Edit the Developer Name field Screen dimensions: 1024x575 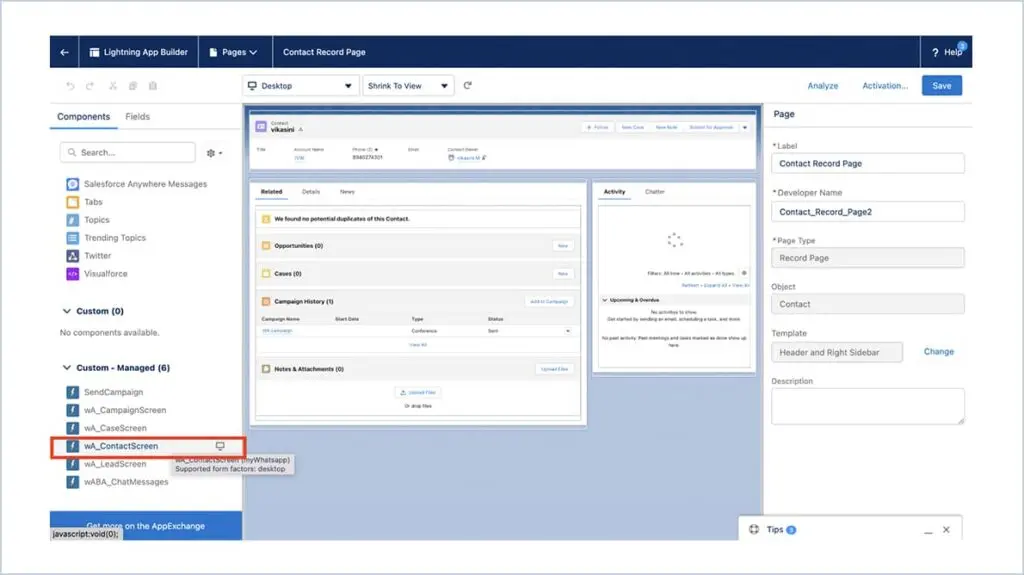[867, 212]
